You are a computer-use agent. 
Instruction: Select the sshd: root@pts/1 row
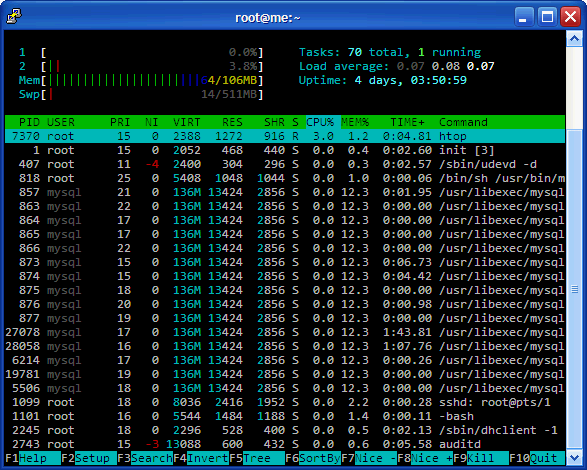click(285, 402)
